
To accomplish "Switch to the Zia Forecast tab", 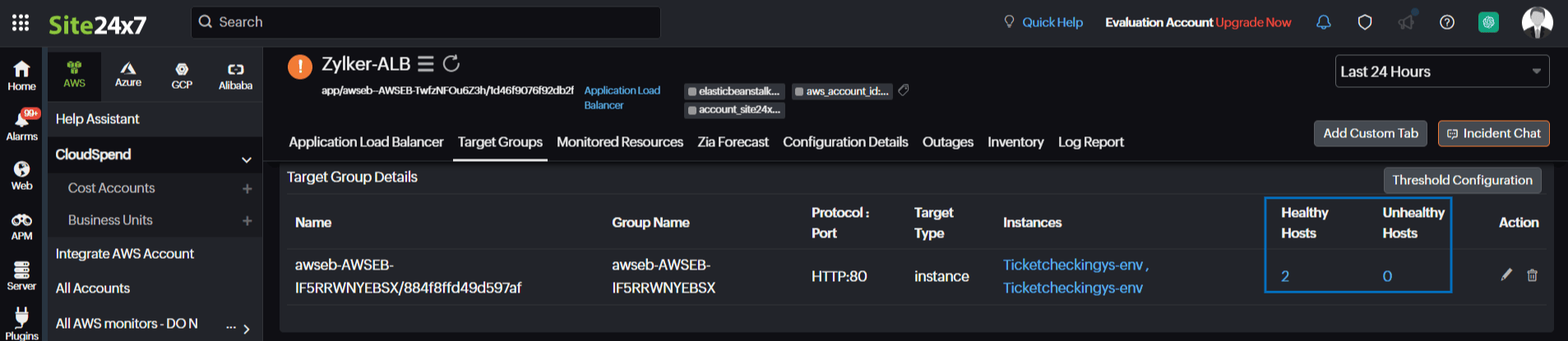I will point(733,142).
